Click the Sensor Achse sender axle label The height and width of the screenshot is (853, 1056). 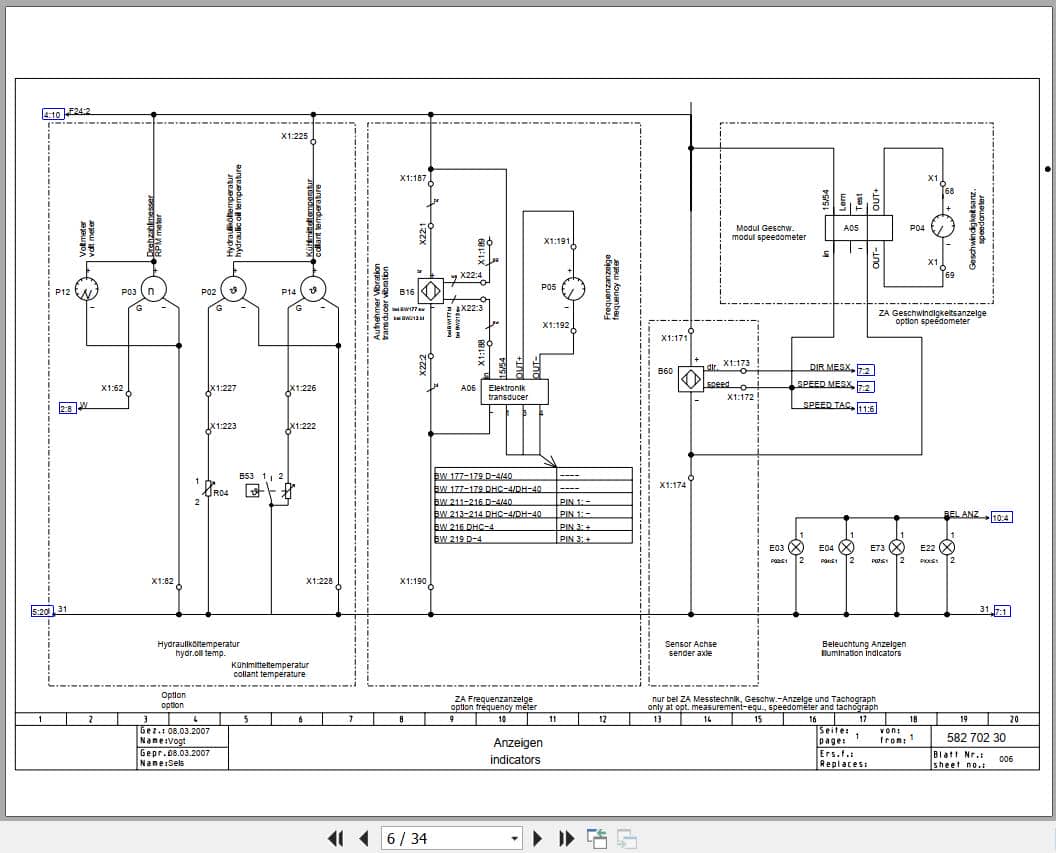point(690,648)
